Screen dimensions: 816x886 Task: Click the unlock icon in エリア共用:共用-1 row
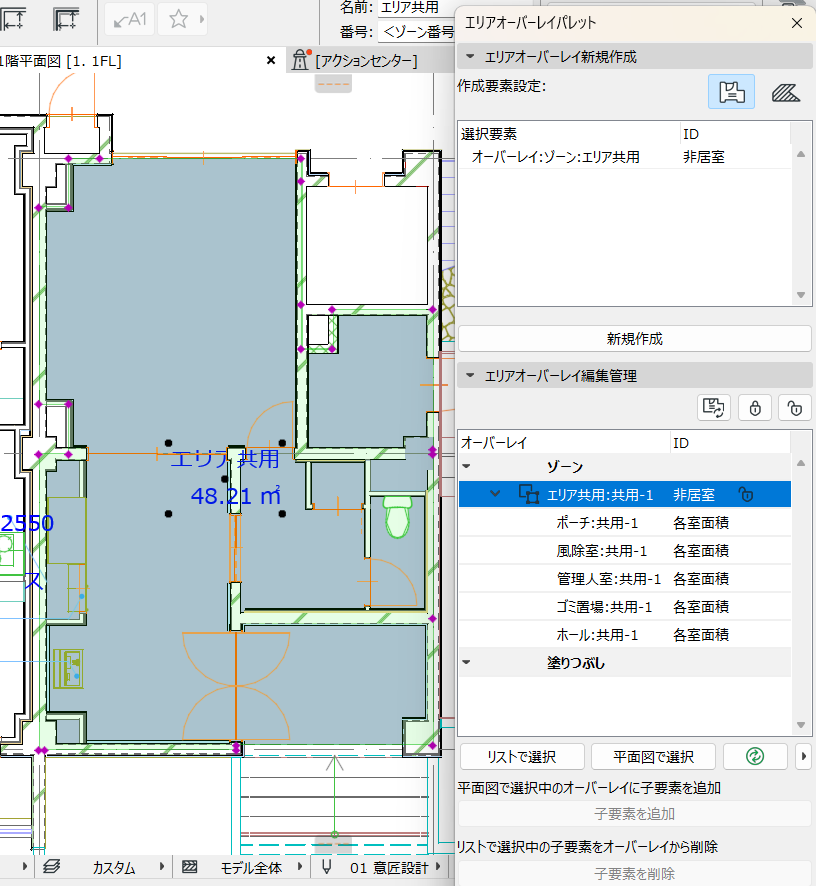click(x=746, y=495)
